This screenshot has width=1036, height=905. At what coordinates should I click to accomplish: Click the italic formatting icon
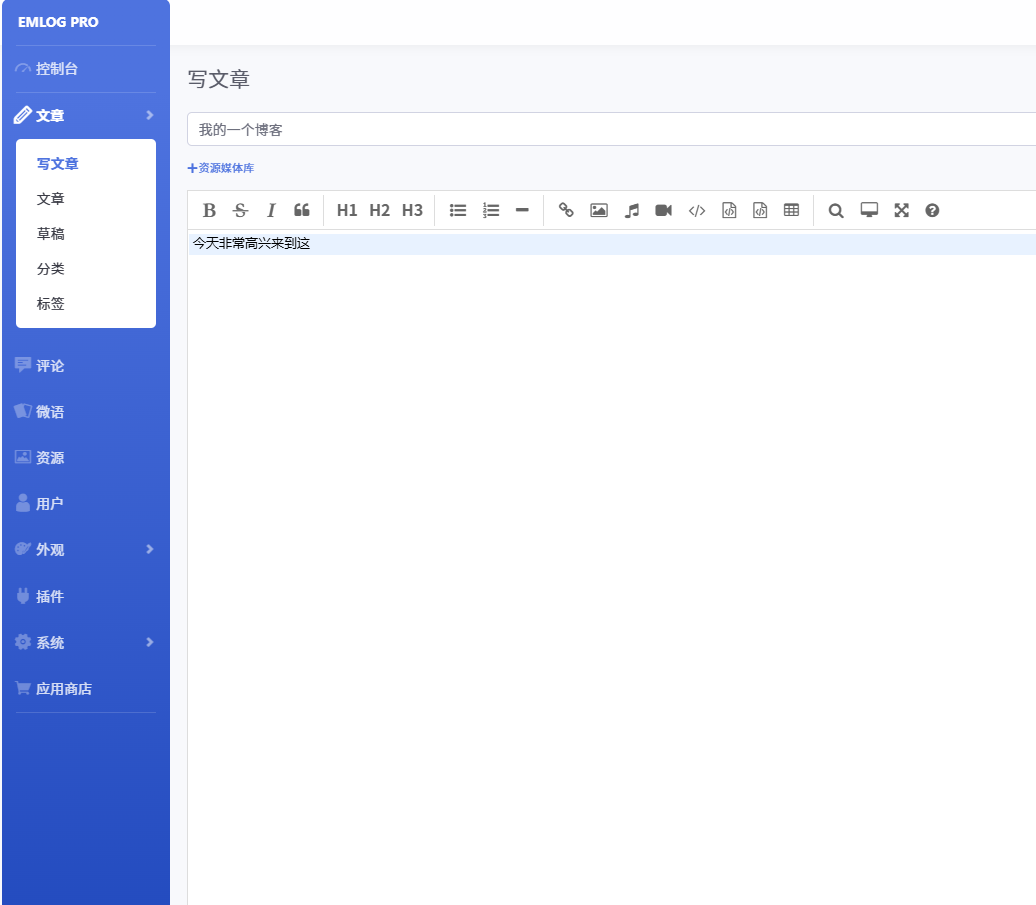coord(270,210)
